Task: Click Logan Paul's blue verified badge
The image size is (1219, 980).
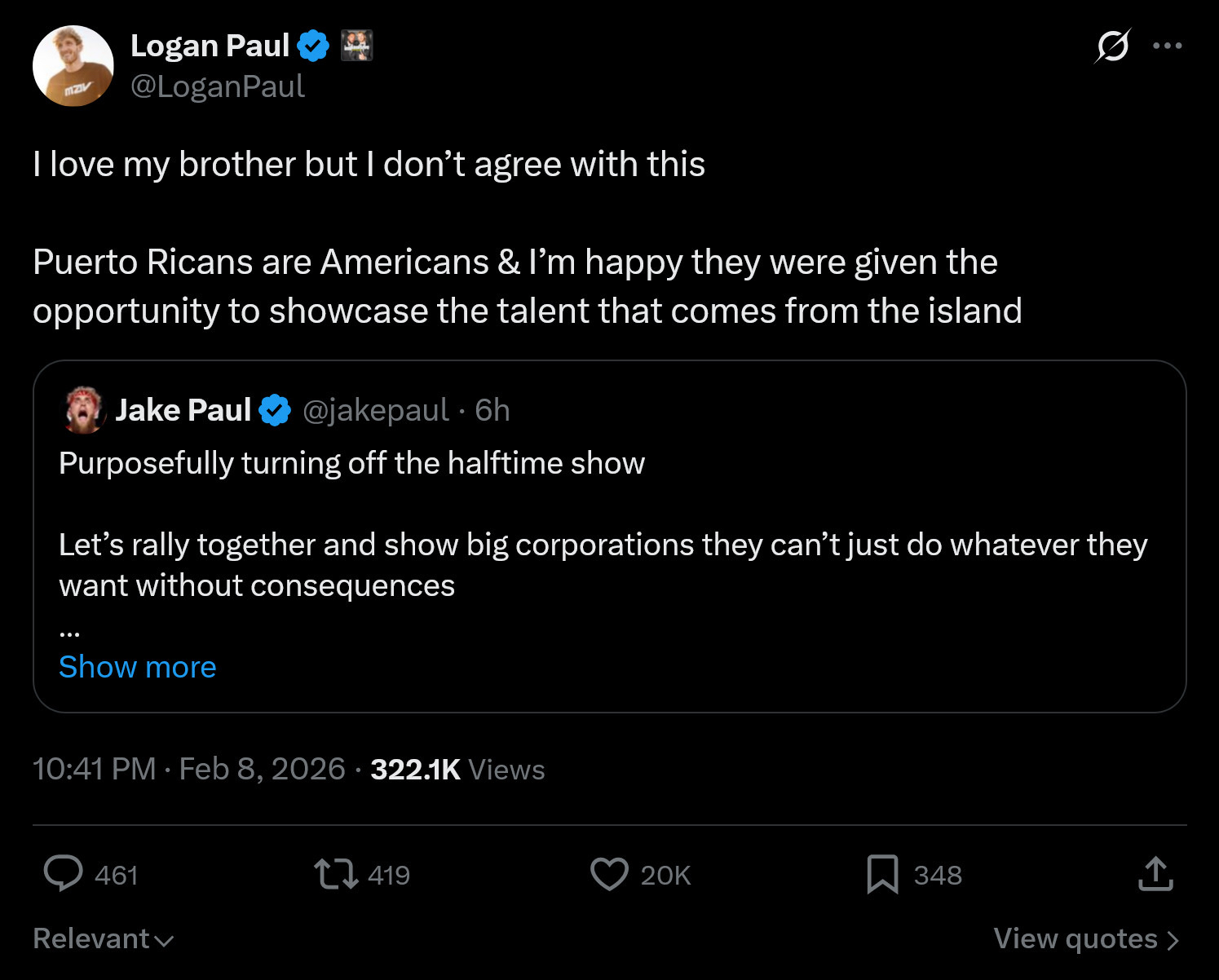Action: coord(313,46)
